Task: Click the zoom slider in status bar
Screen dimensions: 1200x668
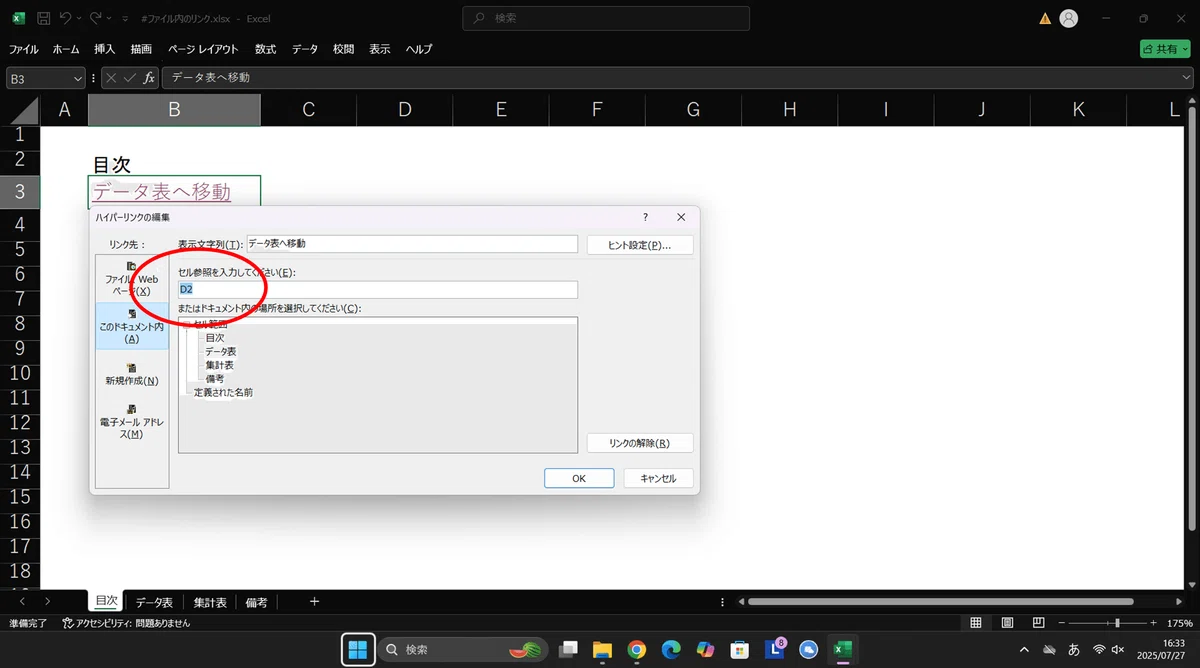Action: pyautogui.click(x=1105, y=623)
